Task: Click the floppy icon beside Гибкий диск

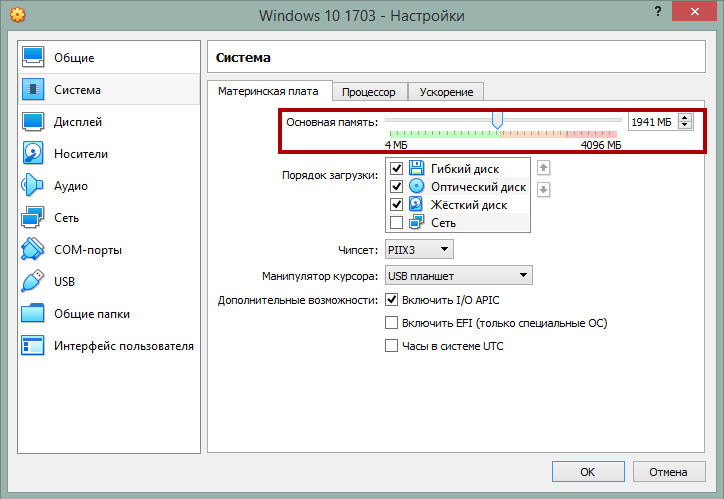Action: (416, 168)
